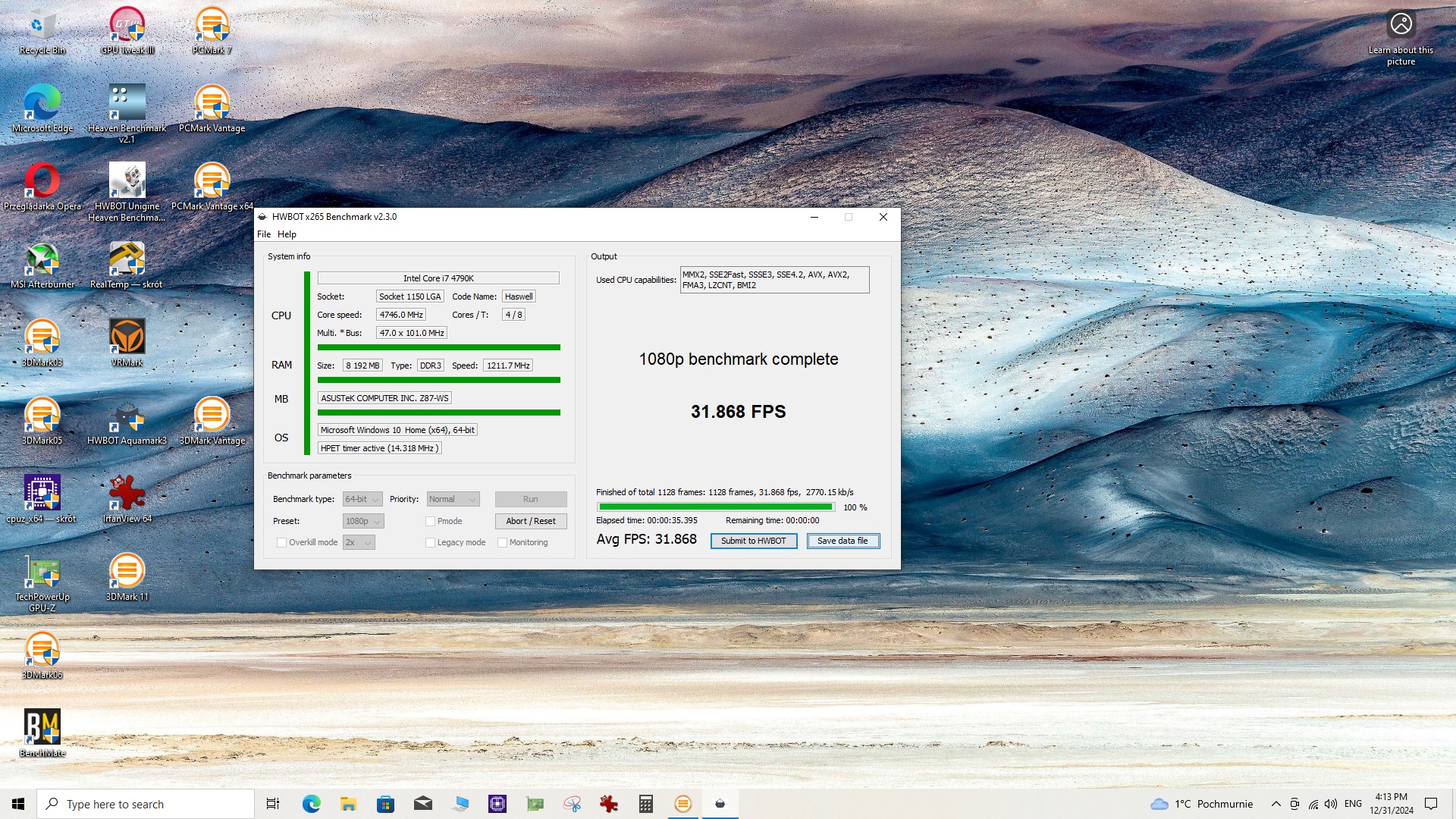This screenshot has width=1456, height=819.
Task: Enable the Overkill mode checkbox
Action: pos(282,542)
